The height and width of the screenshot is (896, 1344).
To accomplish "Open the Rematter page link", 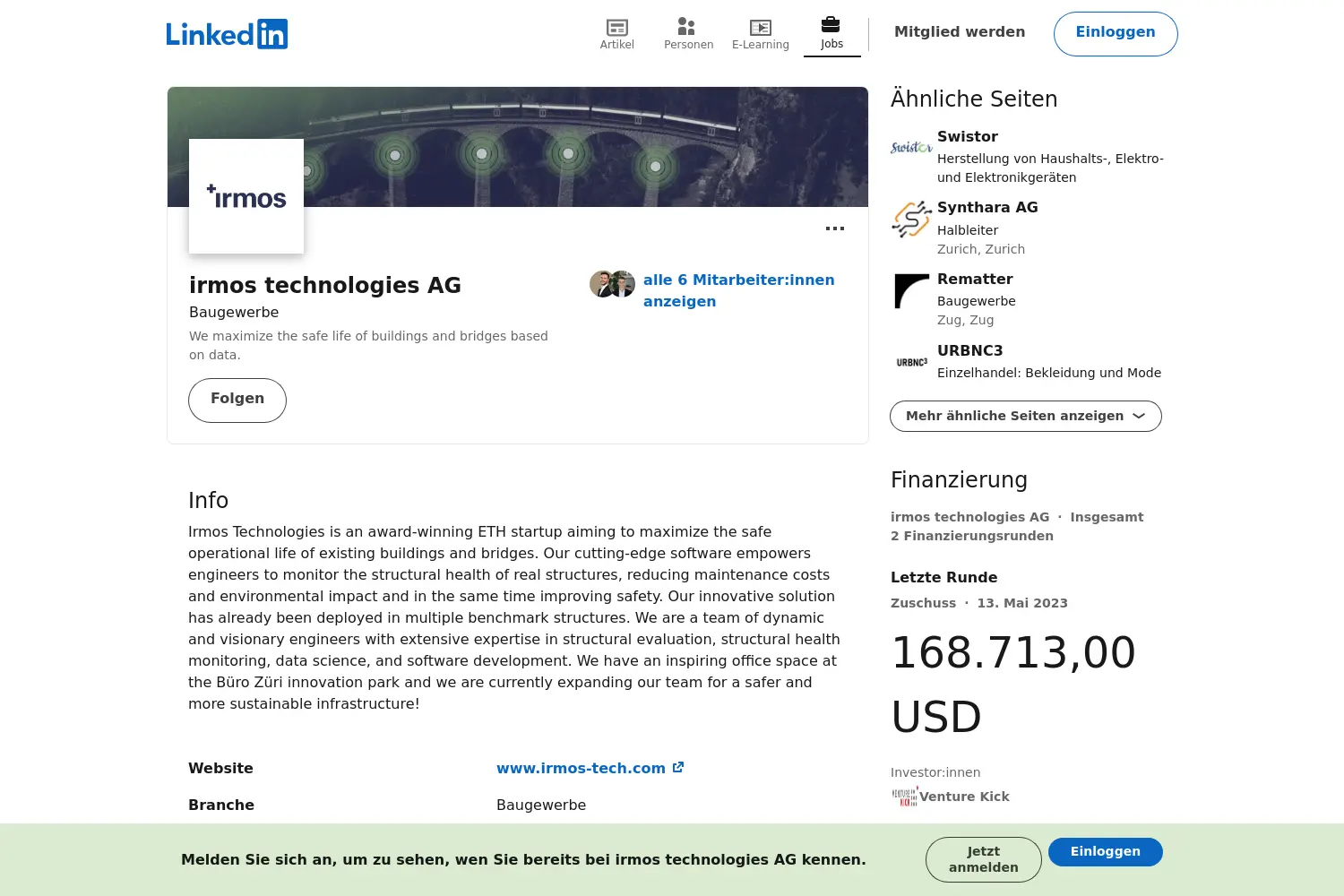I will click(x=975, y=280).
